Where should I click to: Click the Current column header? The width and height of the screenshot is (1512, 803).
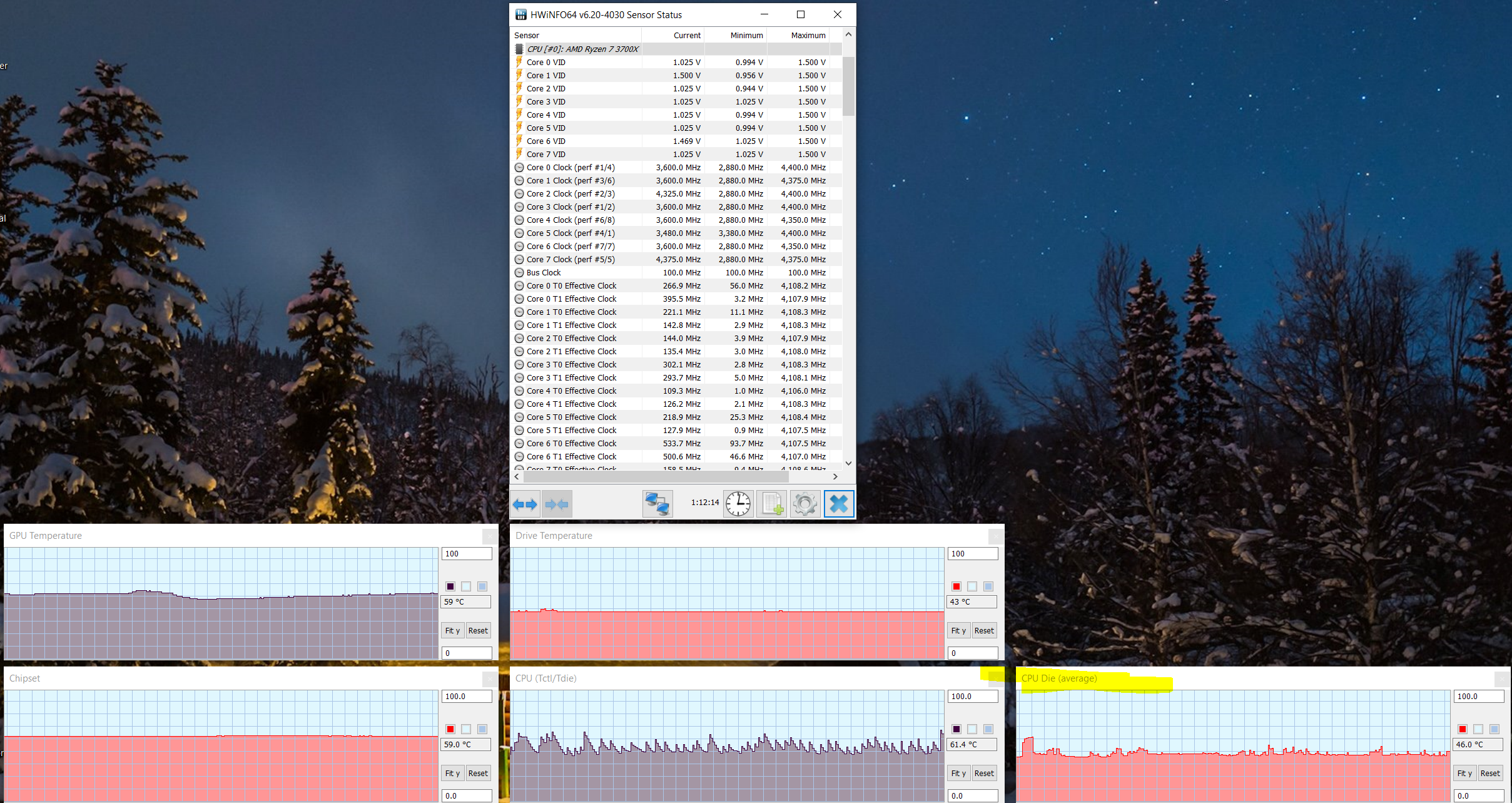coord(686,36)
